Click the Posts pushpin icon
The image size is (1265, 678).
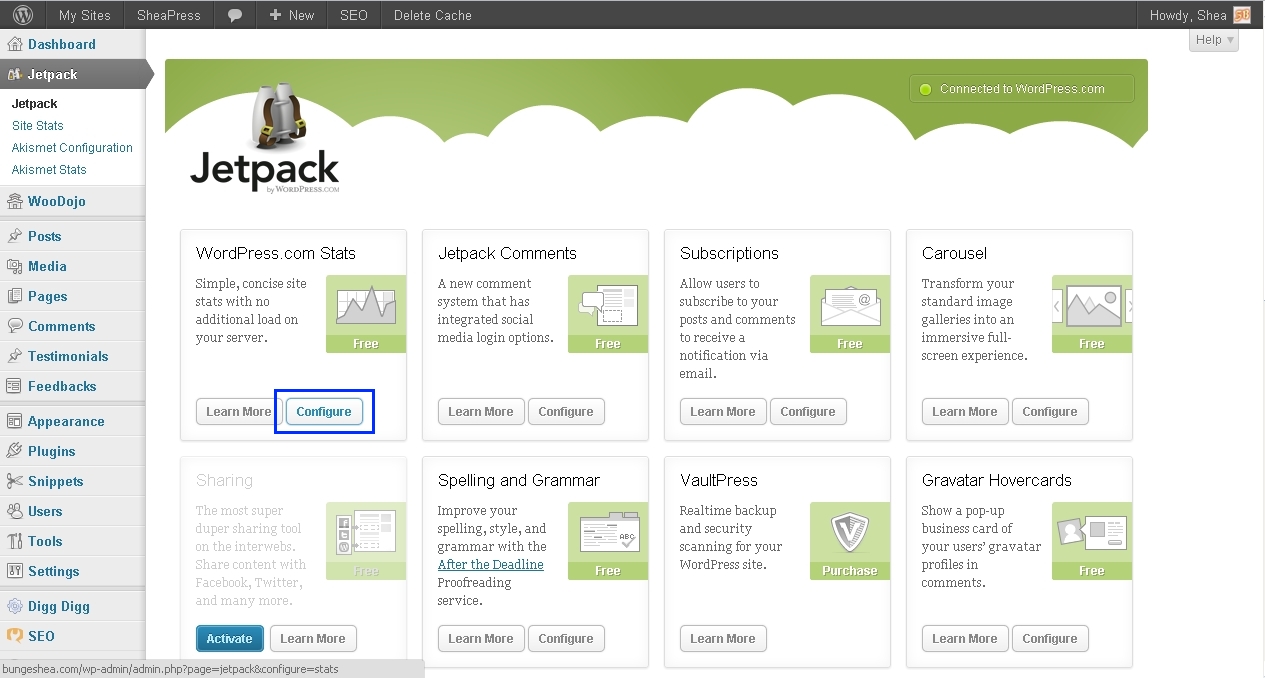pos(15,236)
